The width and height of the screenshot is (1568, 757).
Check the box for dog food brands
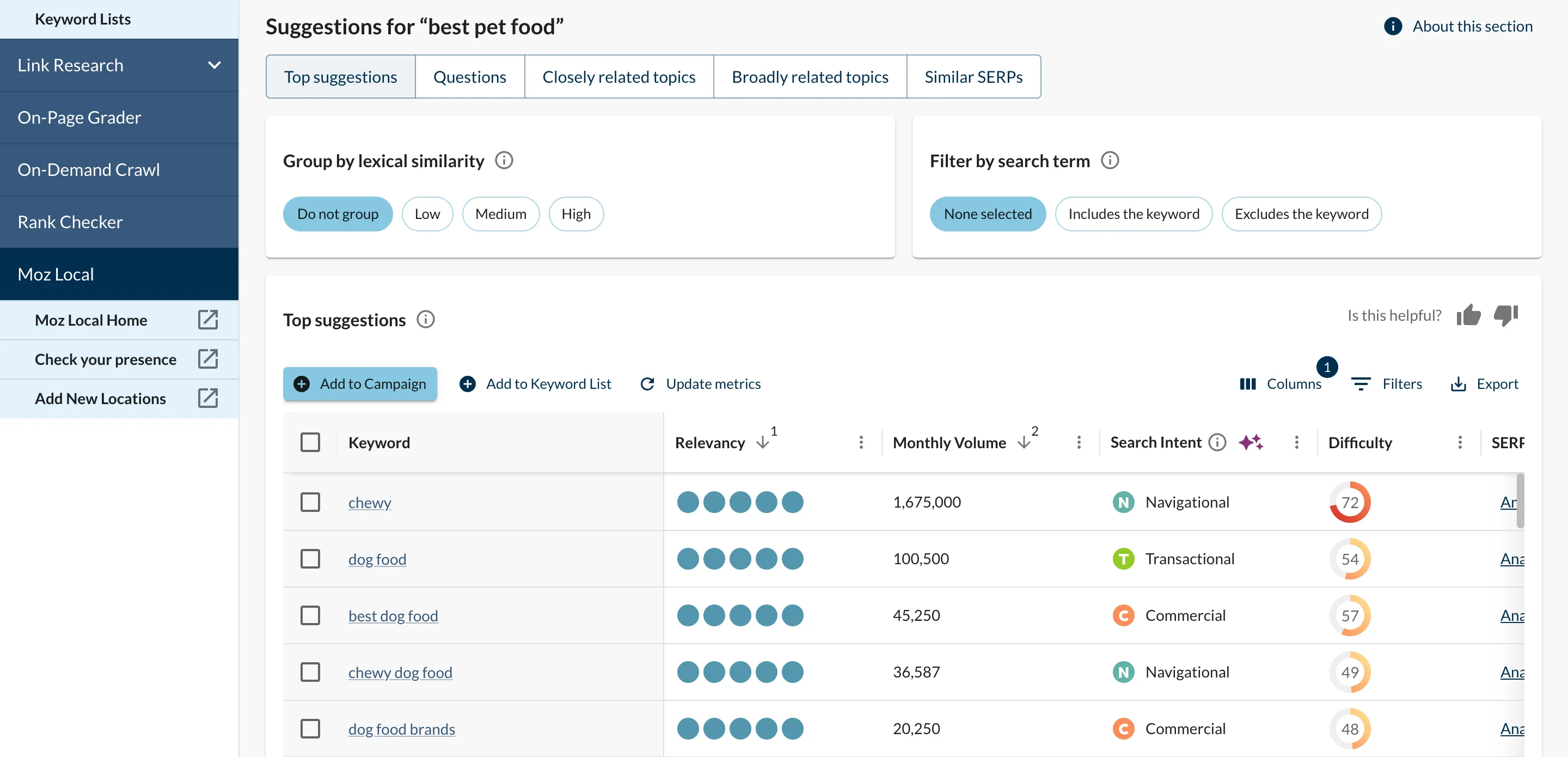(x=310, y=728)
